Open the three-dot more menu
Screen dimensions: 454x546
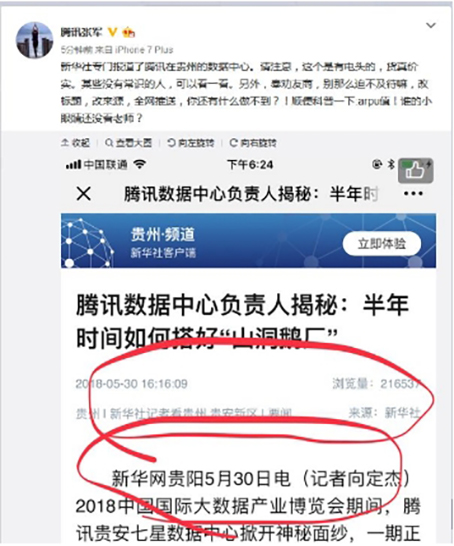413,194
